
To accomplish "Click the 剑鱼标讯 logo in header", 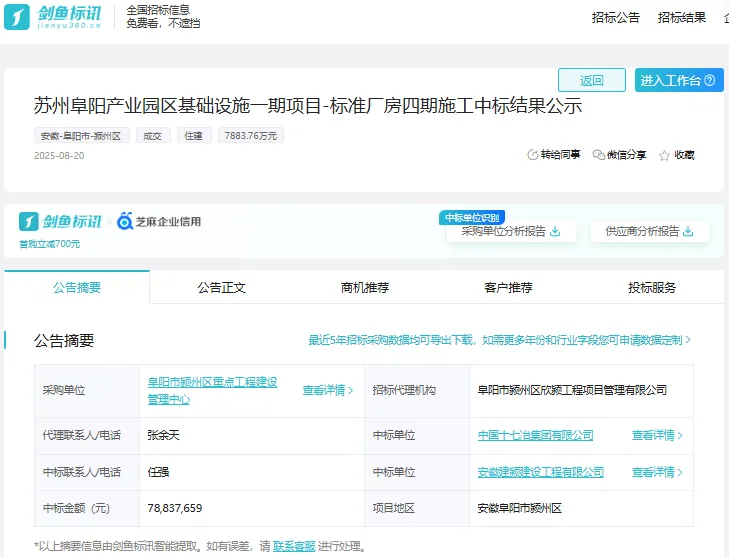I will pyautogui.click(x=53, y=17).
